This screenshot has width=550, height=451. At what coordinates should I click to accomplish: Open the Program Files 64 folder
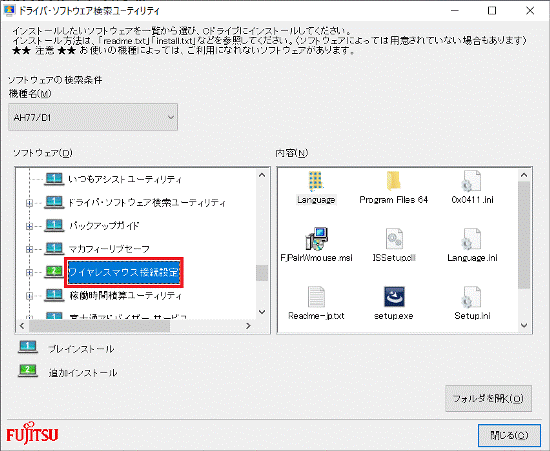click(394, 181)
